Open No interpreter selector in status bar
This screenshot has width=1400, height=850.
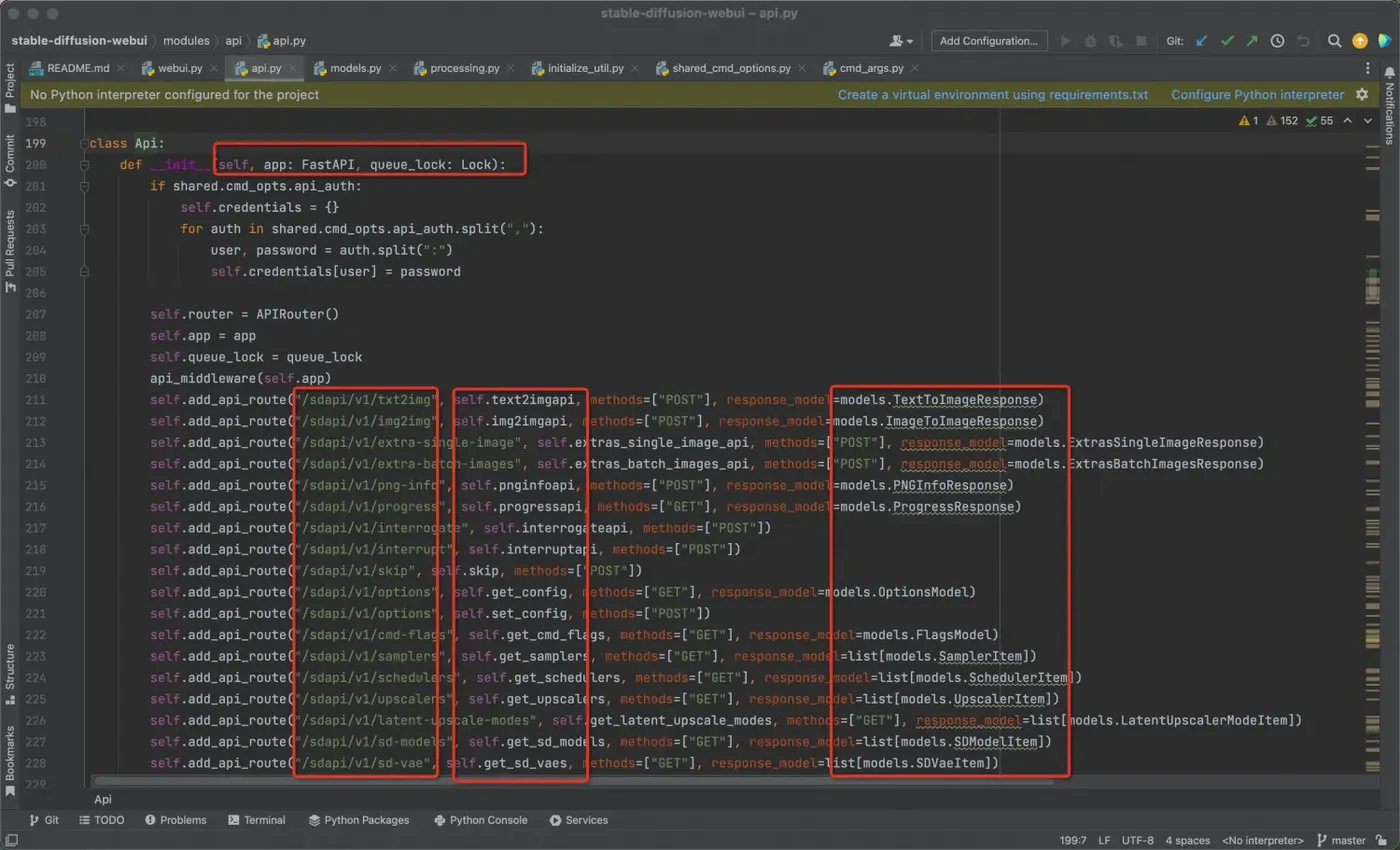pyautogui.click(x=1262, y=840)
